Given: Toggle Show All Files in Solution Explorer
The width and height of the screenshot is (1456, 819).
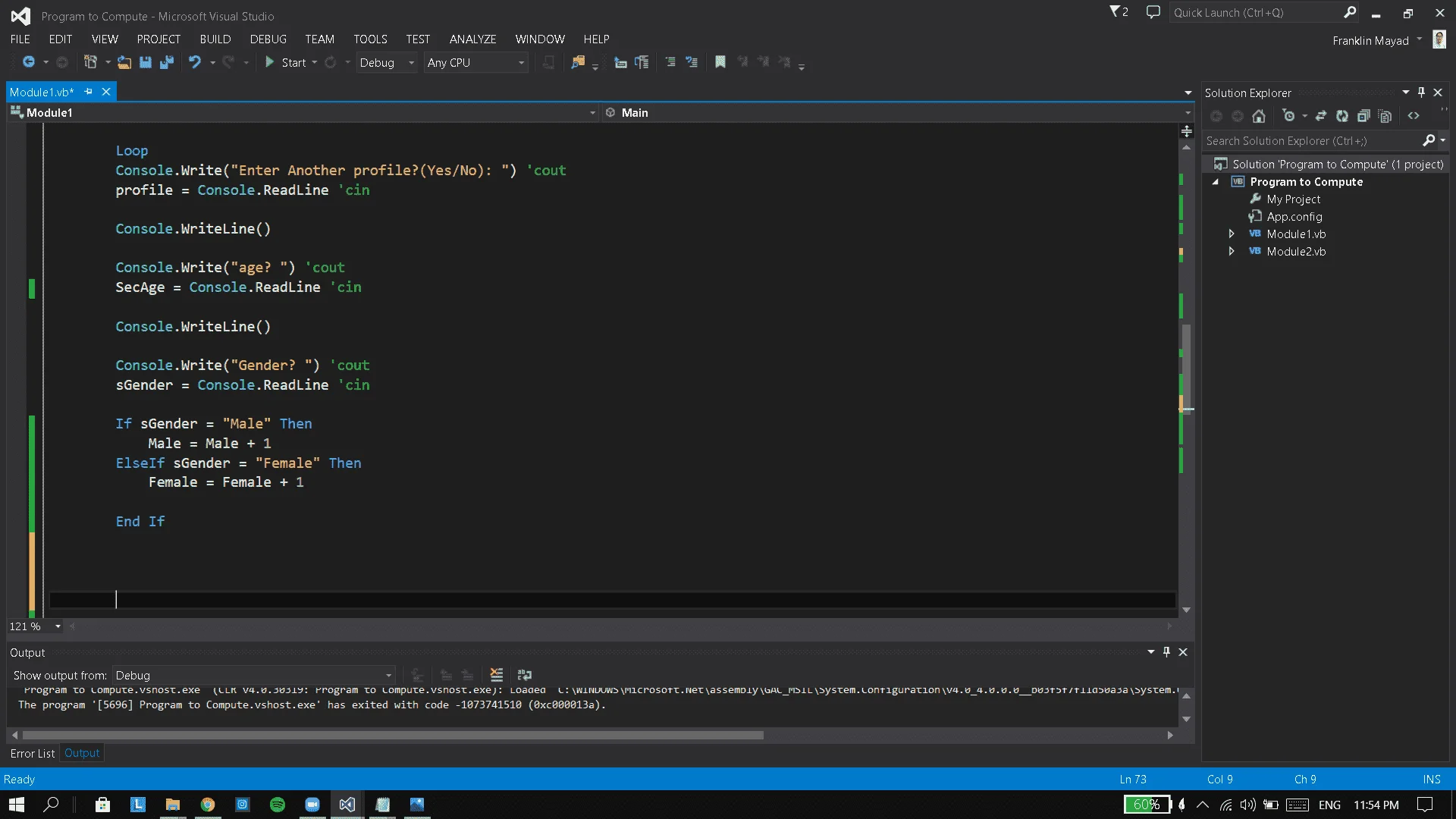Looking at the screenshot, I should pyautogui.click(x=1385, y=116).
